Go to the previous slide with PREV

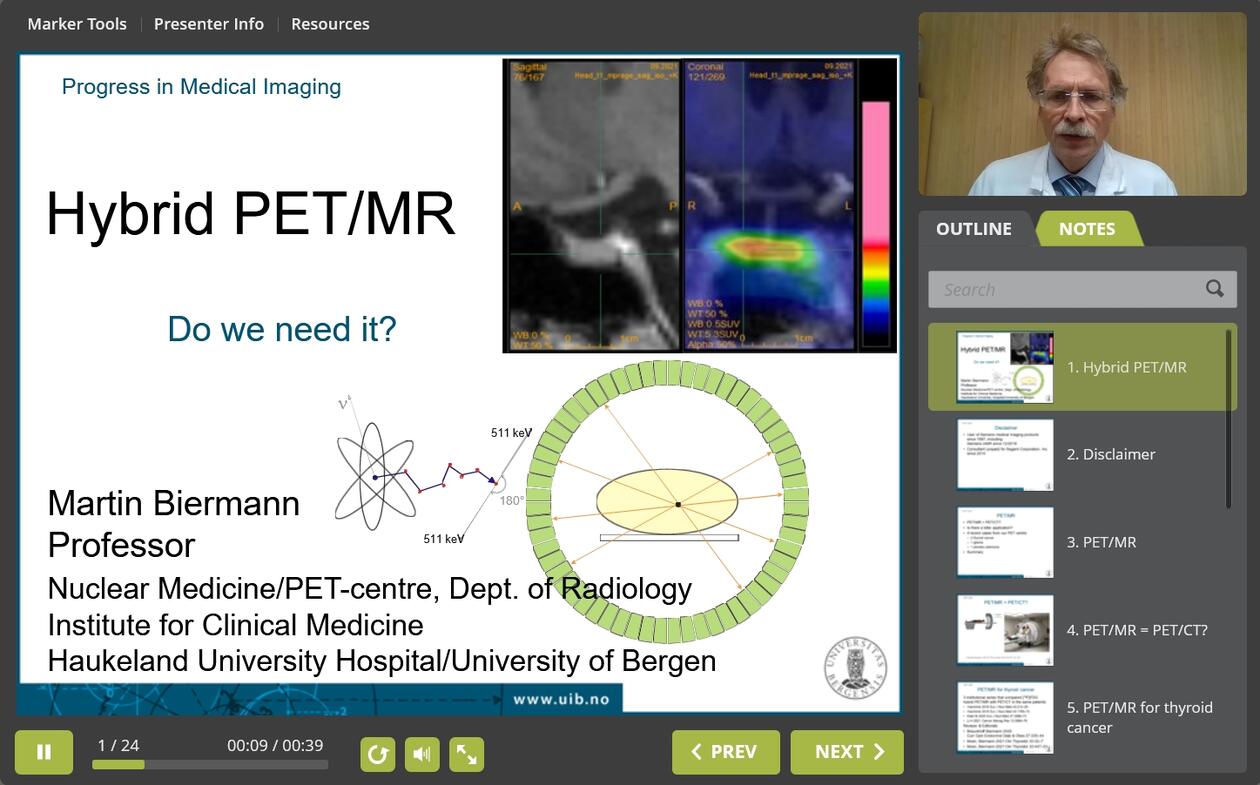725,752
